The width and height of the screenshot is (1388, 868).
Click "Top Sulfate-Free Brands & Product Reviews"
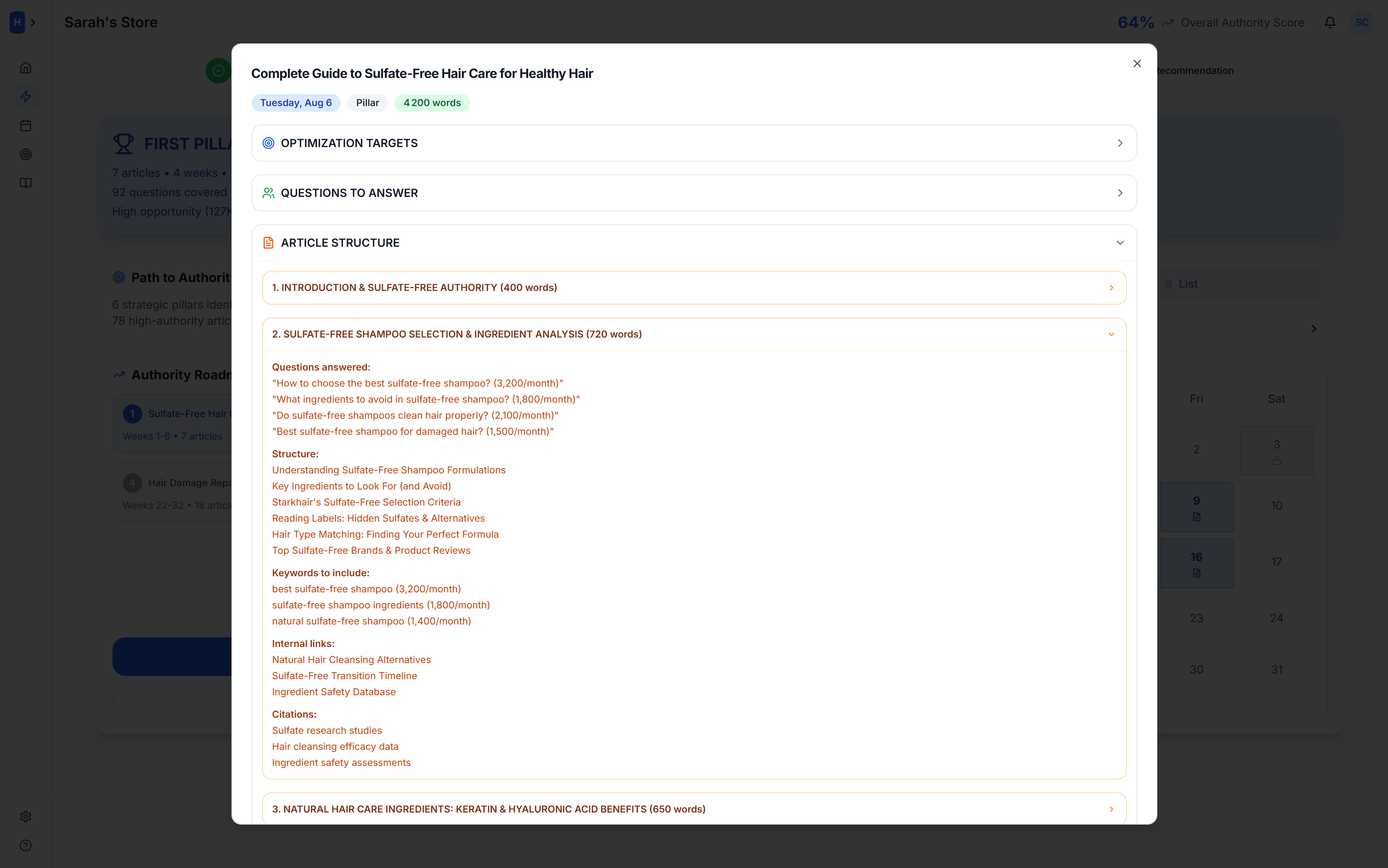tap(371, 550)
